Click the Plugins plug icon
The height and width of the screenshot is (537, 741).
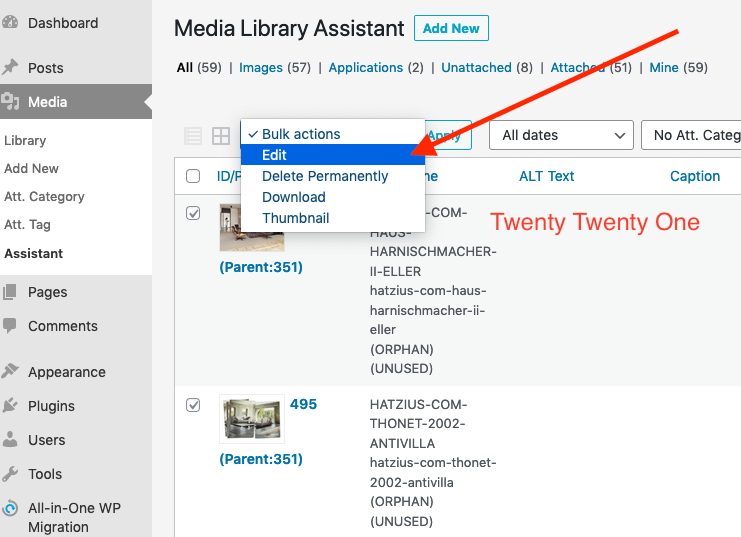11,406
